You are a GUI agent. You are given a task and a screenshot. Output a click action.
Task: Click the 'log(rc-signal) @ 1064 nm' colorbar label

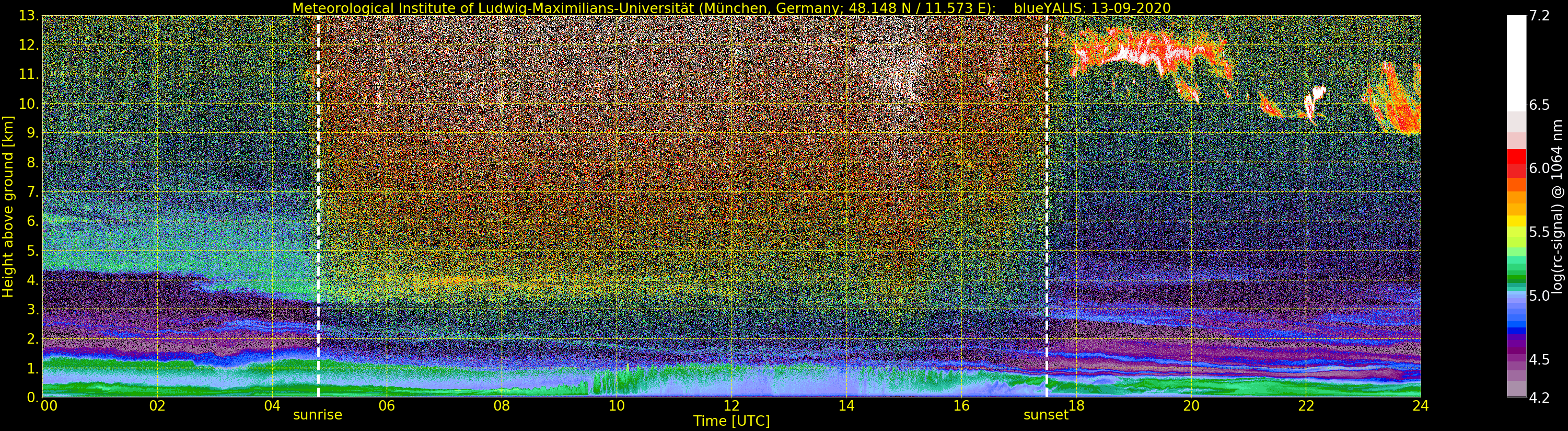pos(1557,207)
